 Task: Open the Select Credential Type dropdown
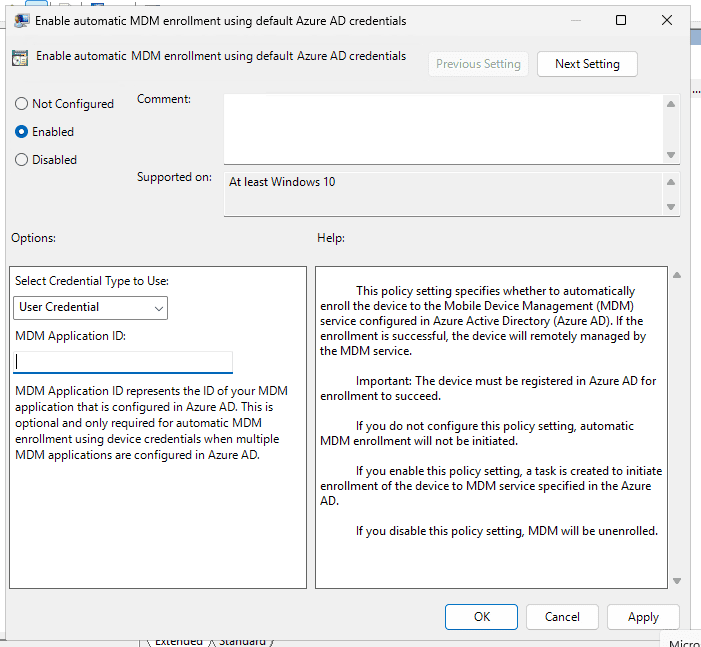click(x=90, y=308)
